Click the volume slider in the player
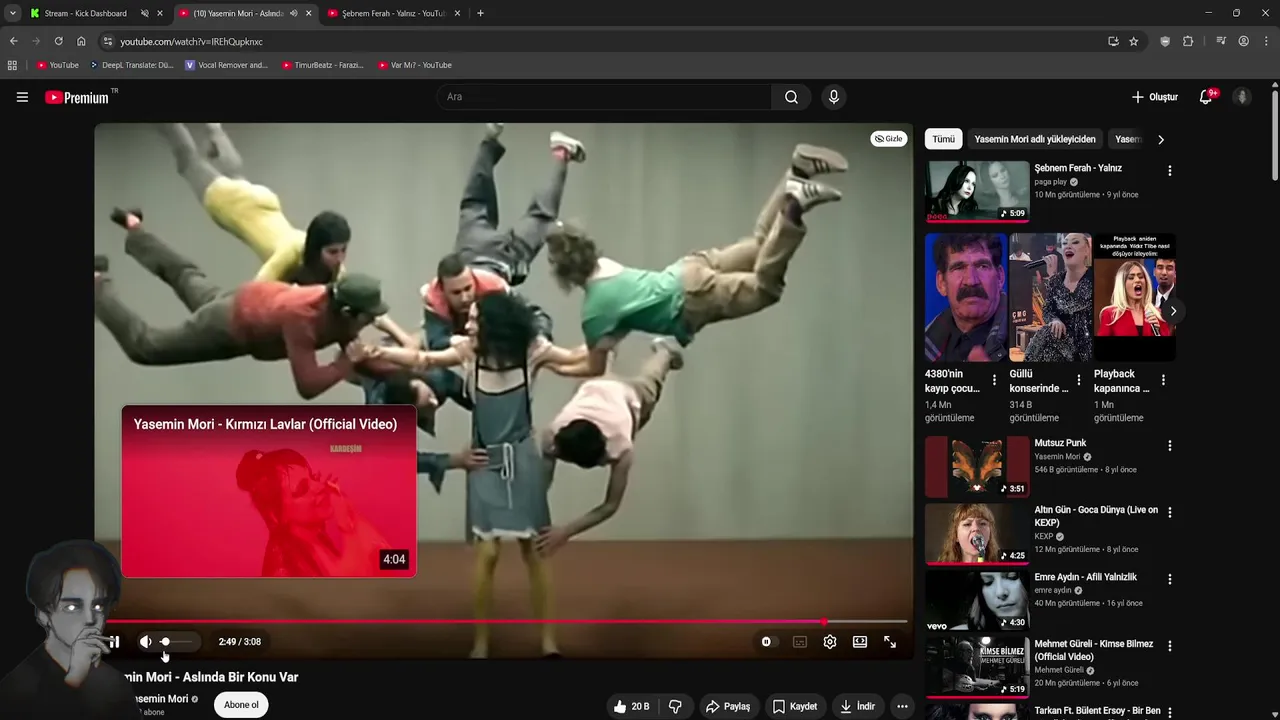 178,642
